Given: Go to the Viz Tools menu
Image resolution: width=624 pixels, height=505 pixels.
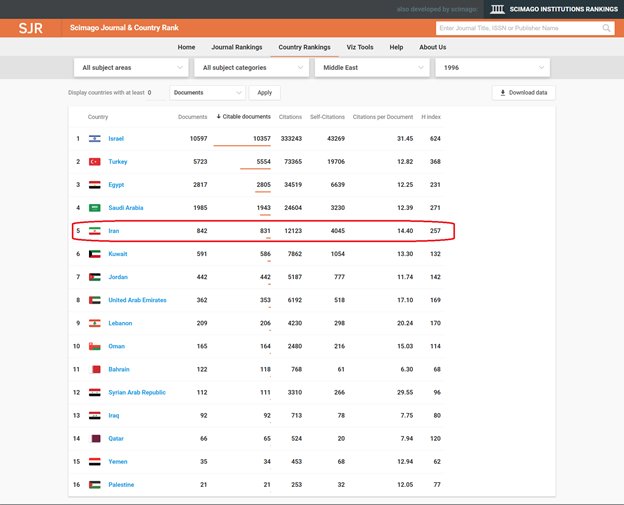Looking at the screenshot, I should 359,47.
